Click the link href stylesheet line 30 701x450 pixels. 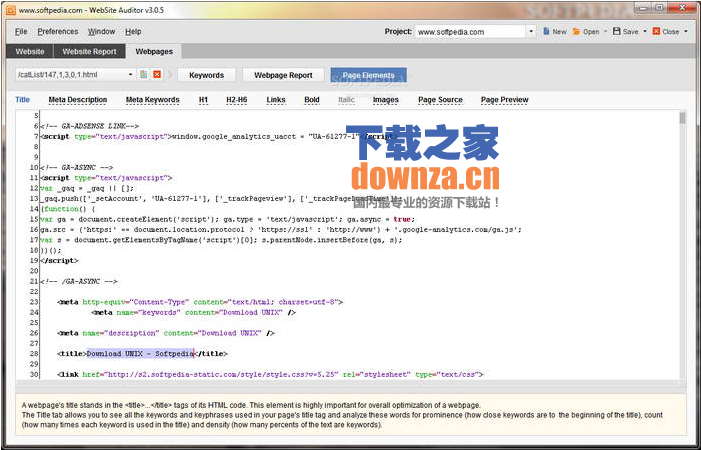click(270, 374)
